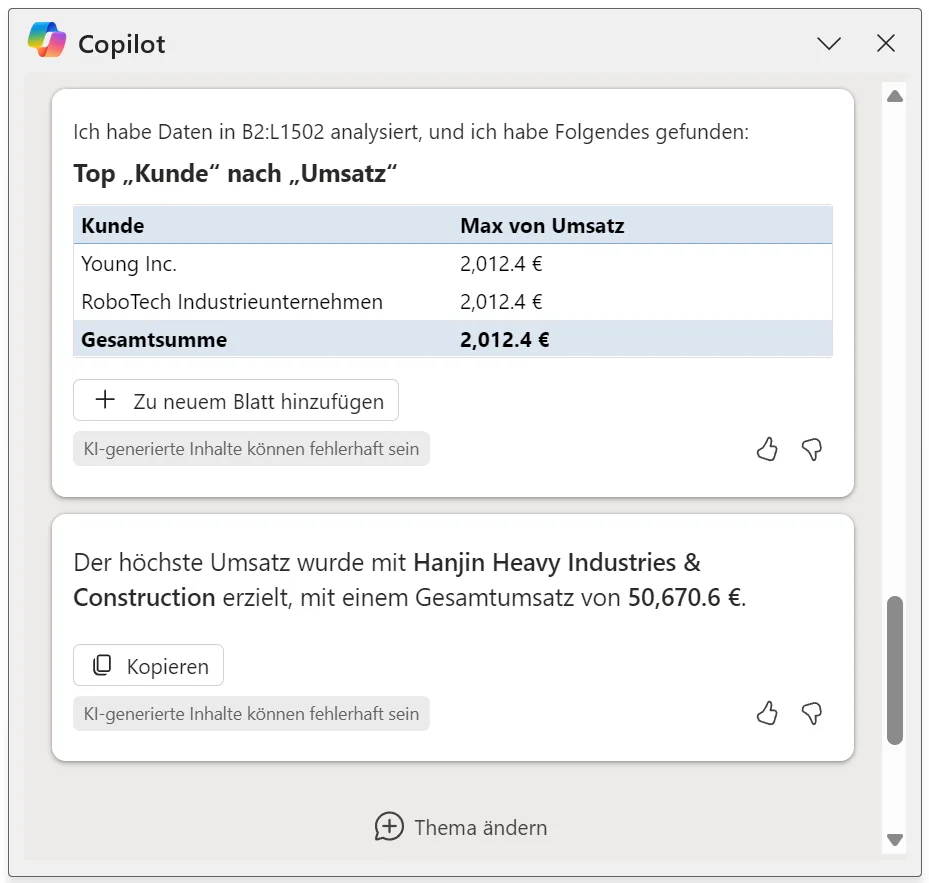Click the 'Gesamtsumme' row label
Viewport: 929px width, 883px height.
tap(154, 340)
